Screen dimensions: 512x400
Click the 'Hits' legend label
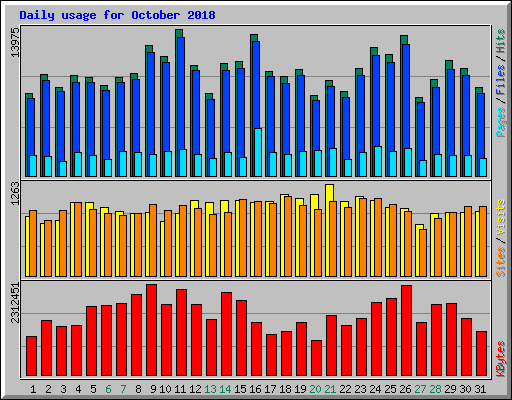point(500,41)
